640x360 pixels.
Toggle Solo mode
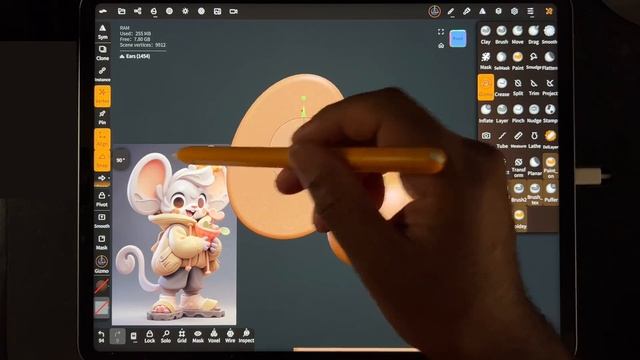pos(166,336)
